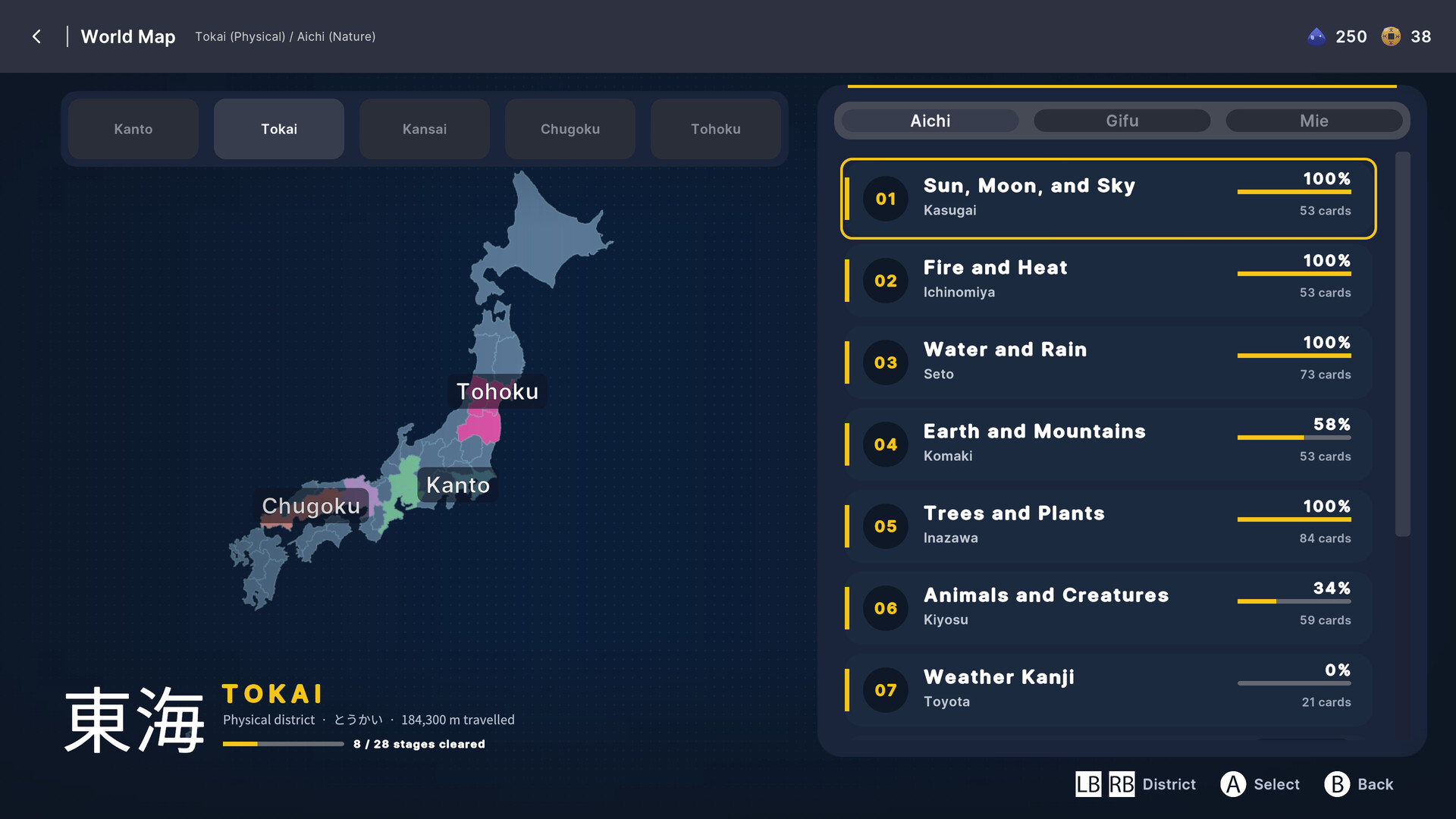Open the Earth and Mountains stage

[1108, 444]
